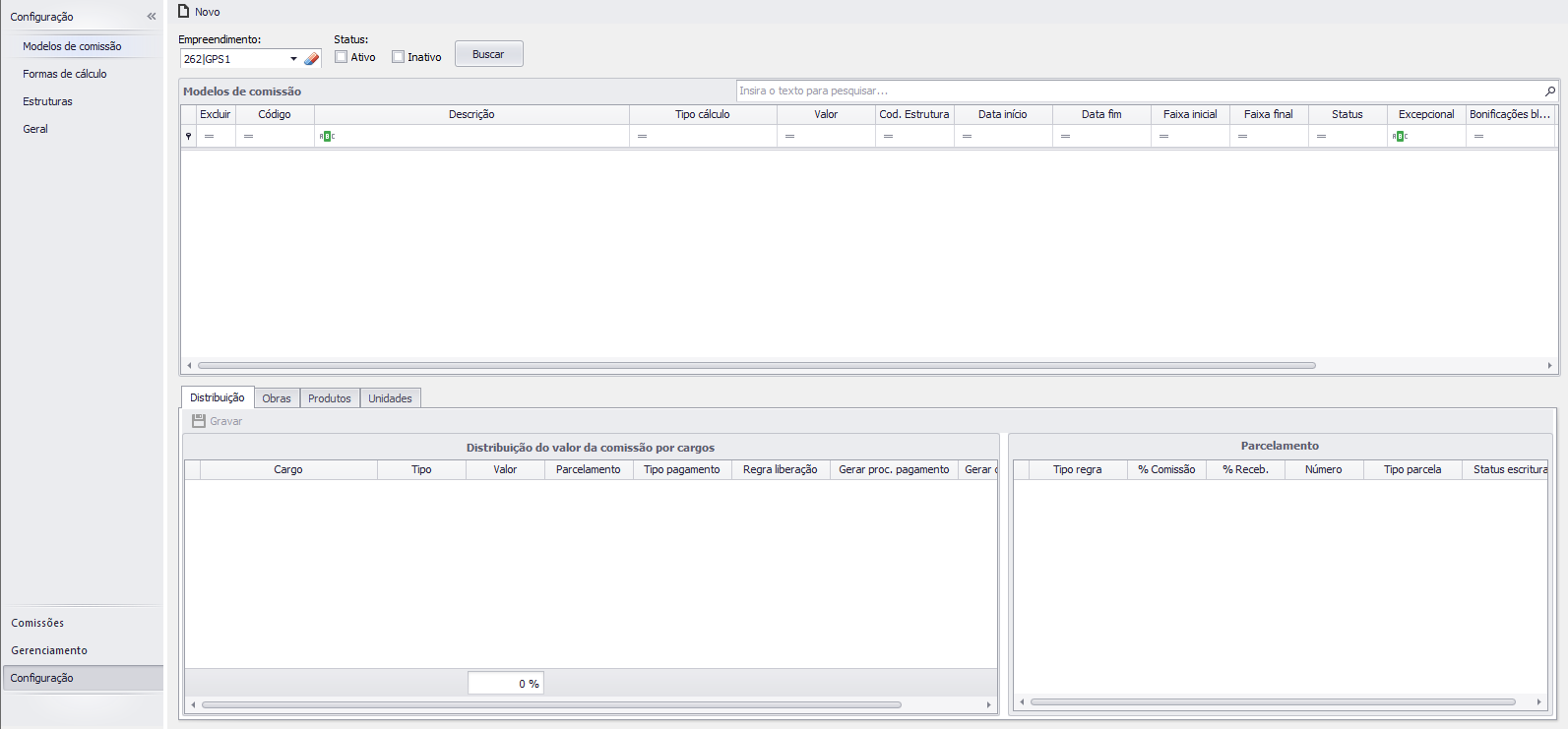The image size is (1568, 729).
Task: Switch to the Unidades tab
Action: [x=391, y=398]
